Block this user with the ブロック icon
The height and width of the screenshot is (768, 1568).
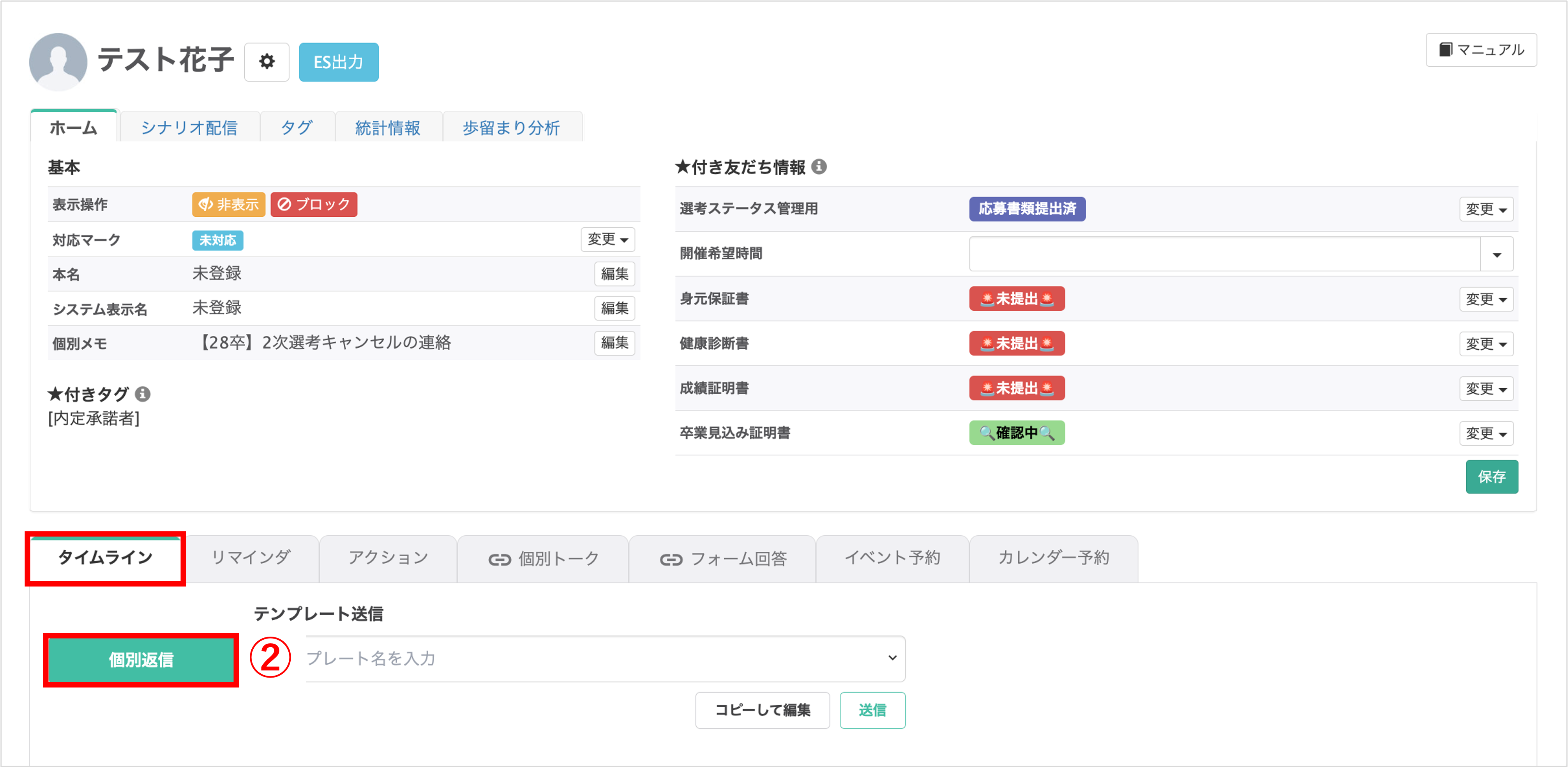click(x=313, y=205)
